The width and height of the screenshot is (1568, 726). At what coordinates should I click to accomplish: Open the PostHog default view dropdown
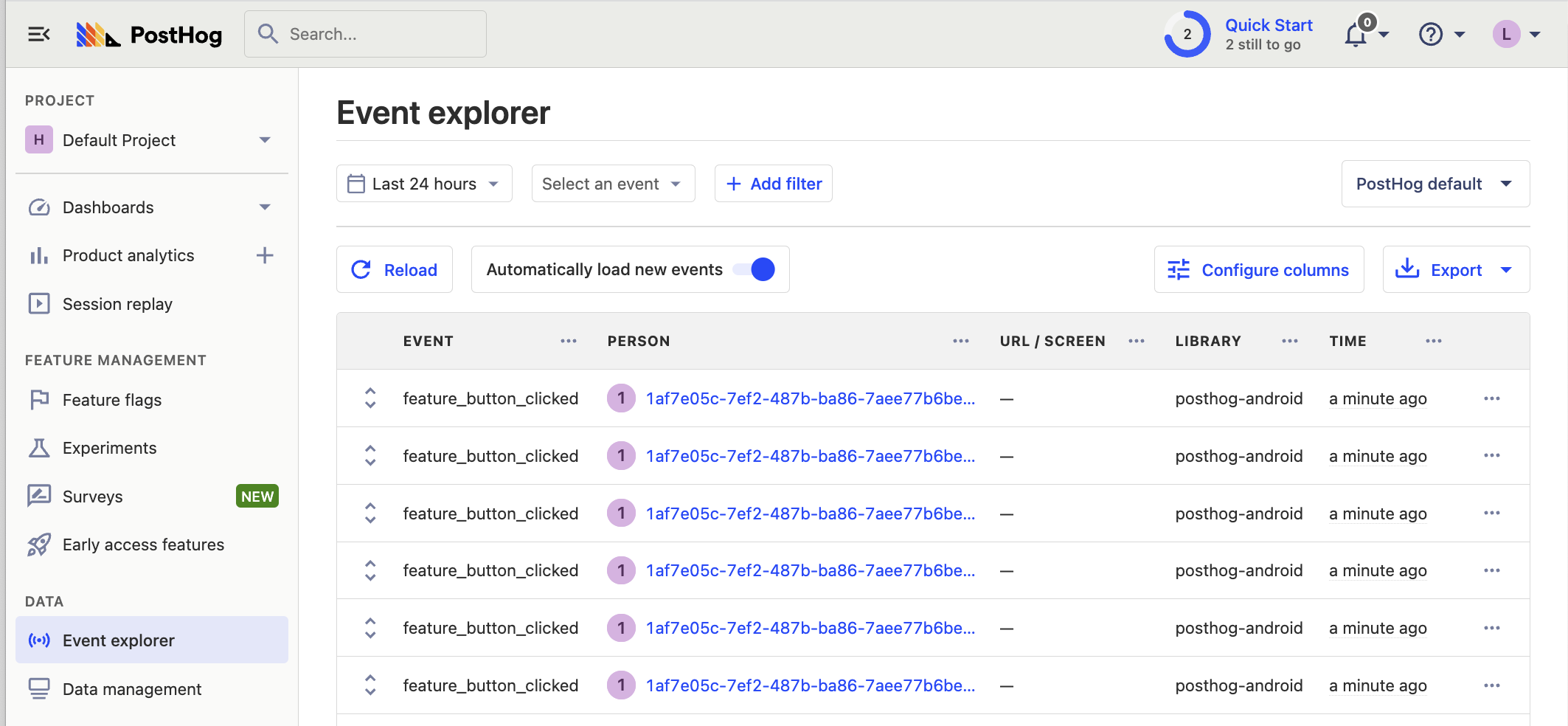click(1435, 184)
